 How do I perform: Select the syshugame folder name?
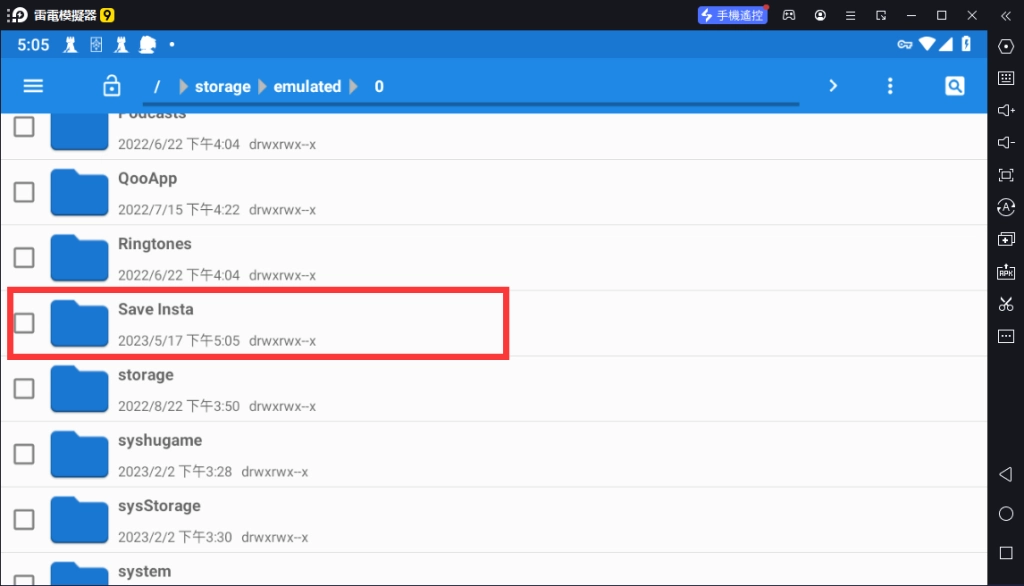[x=160, y=440]
